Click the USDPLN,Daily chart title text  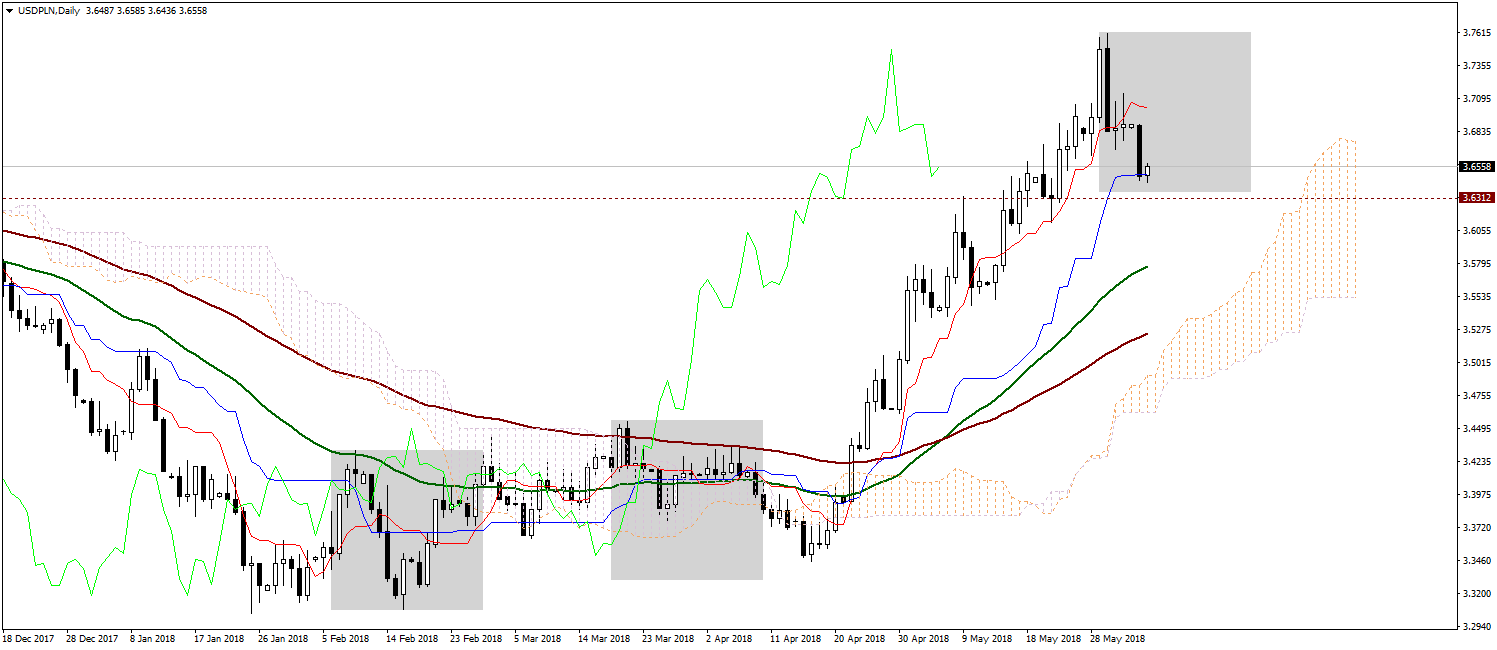click(49, 10)
